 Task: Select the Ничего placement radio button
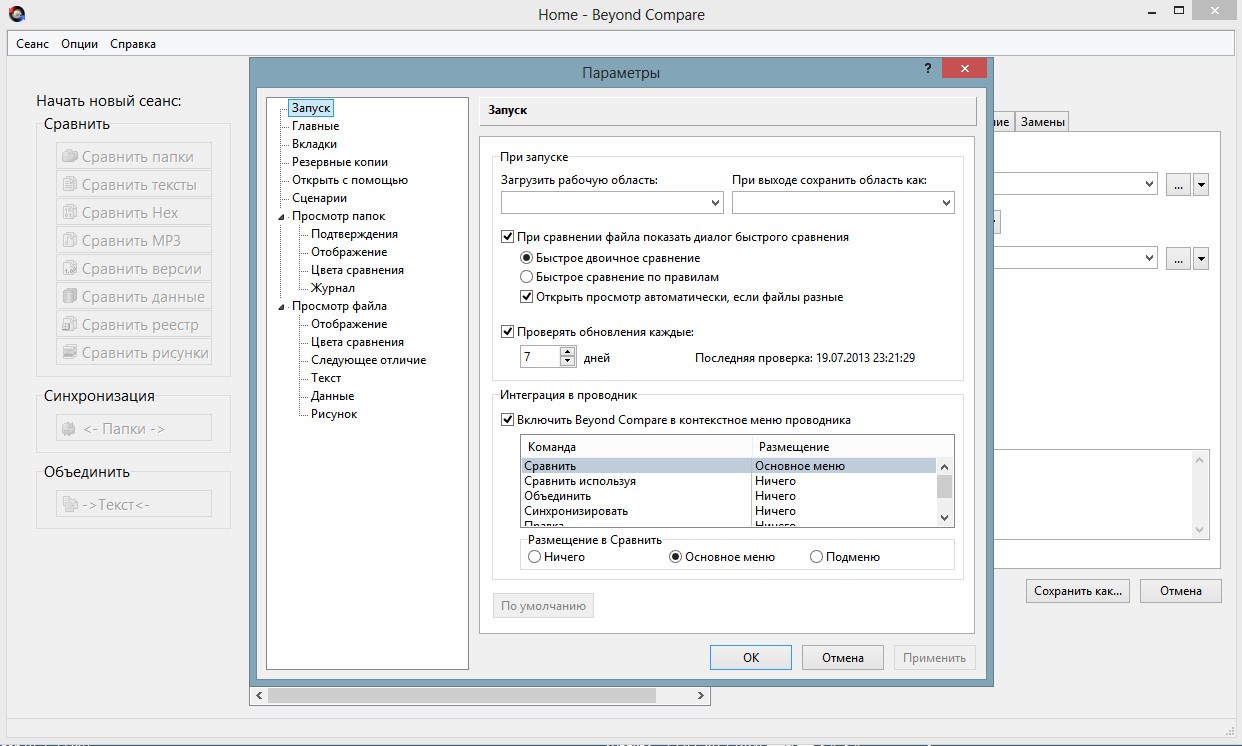(x=535, y=557)
